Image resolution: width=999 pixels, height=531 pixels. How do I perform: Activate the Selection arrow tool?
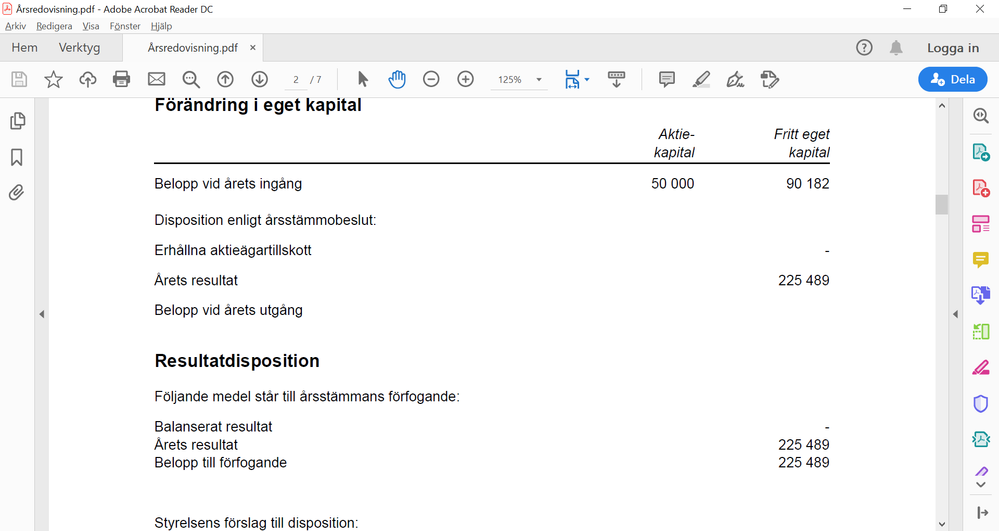363,80
